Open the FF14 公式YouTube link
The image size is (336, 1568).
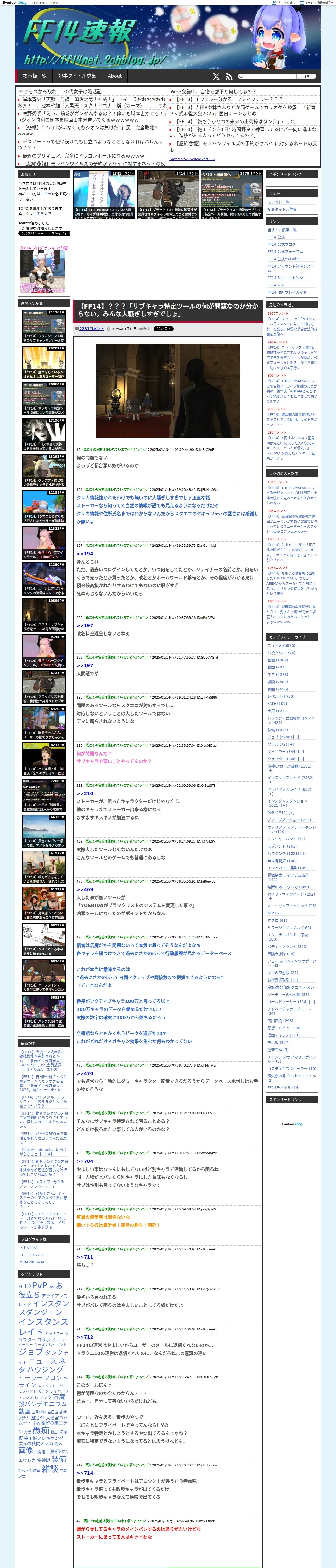284,259
